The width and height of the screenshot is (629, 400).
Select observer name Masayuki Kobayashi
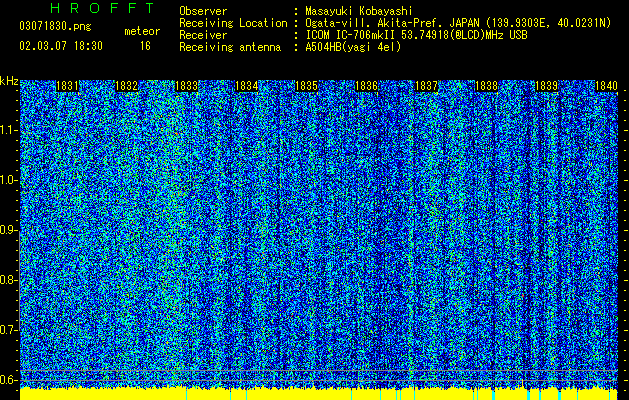point(359,11)
